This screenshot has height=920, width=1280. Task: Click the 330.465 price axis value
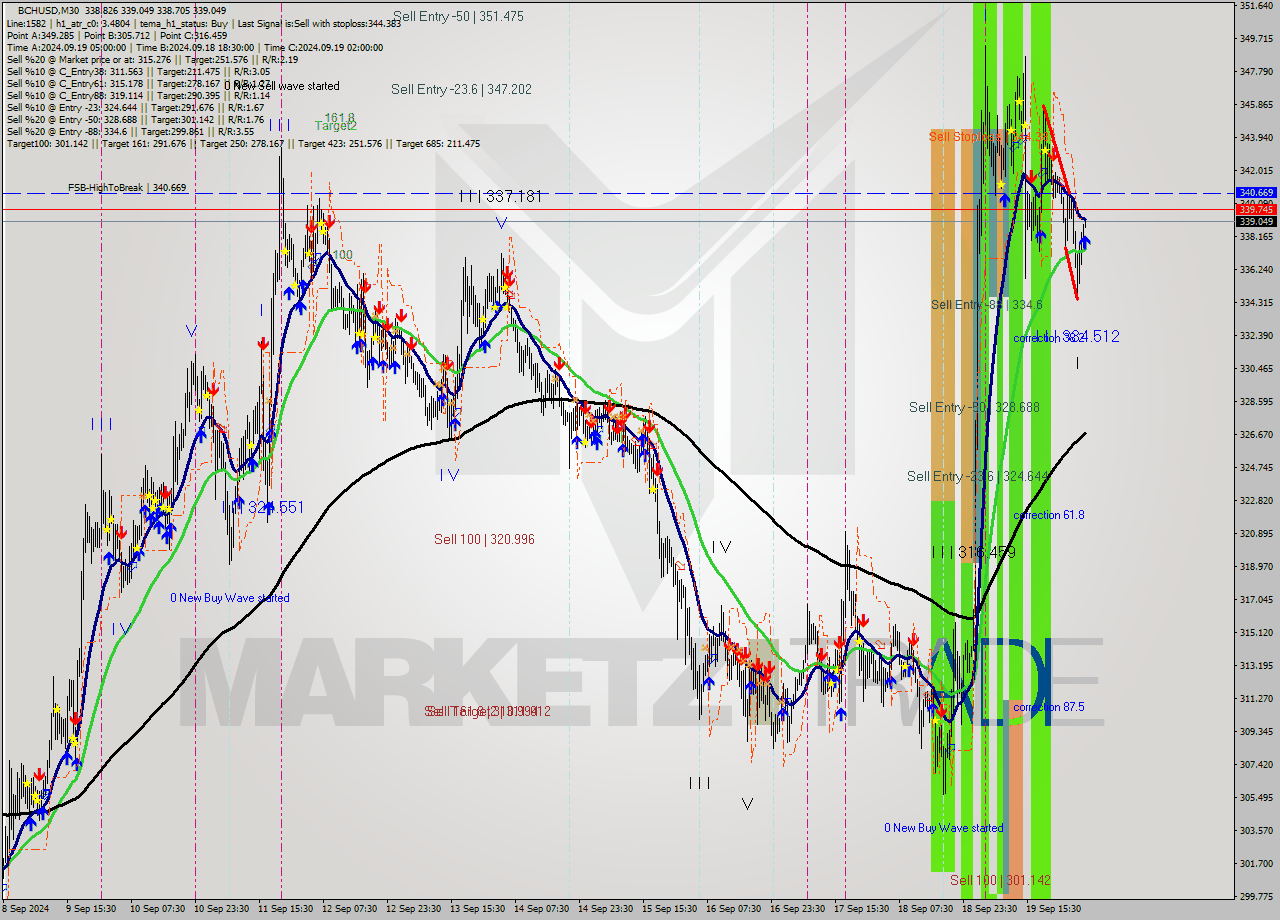[x=1256, y=368]
